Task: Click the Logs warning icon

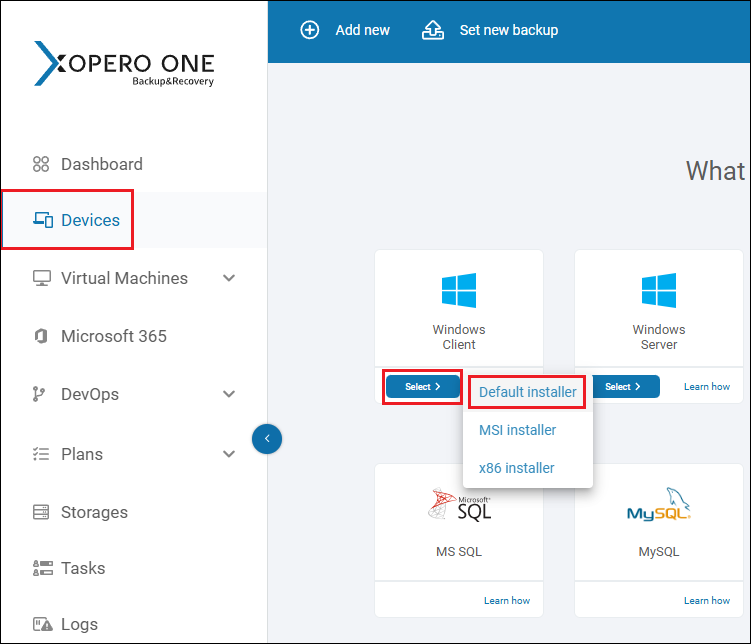Action: click(43, 624)
